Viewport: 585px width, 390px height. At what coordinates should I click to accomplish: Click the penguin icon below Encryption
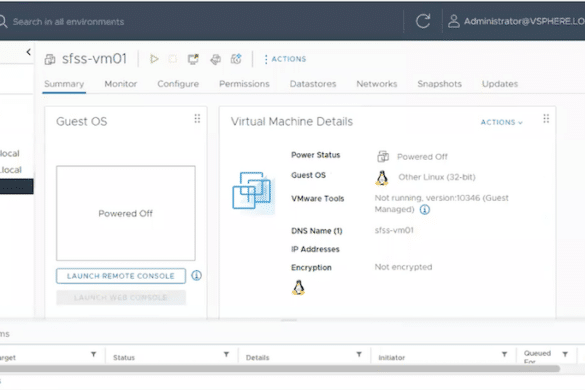coord(298,288)
